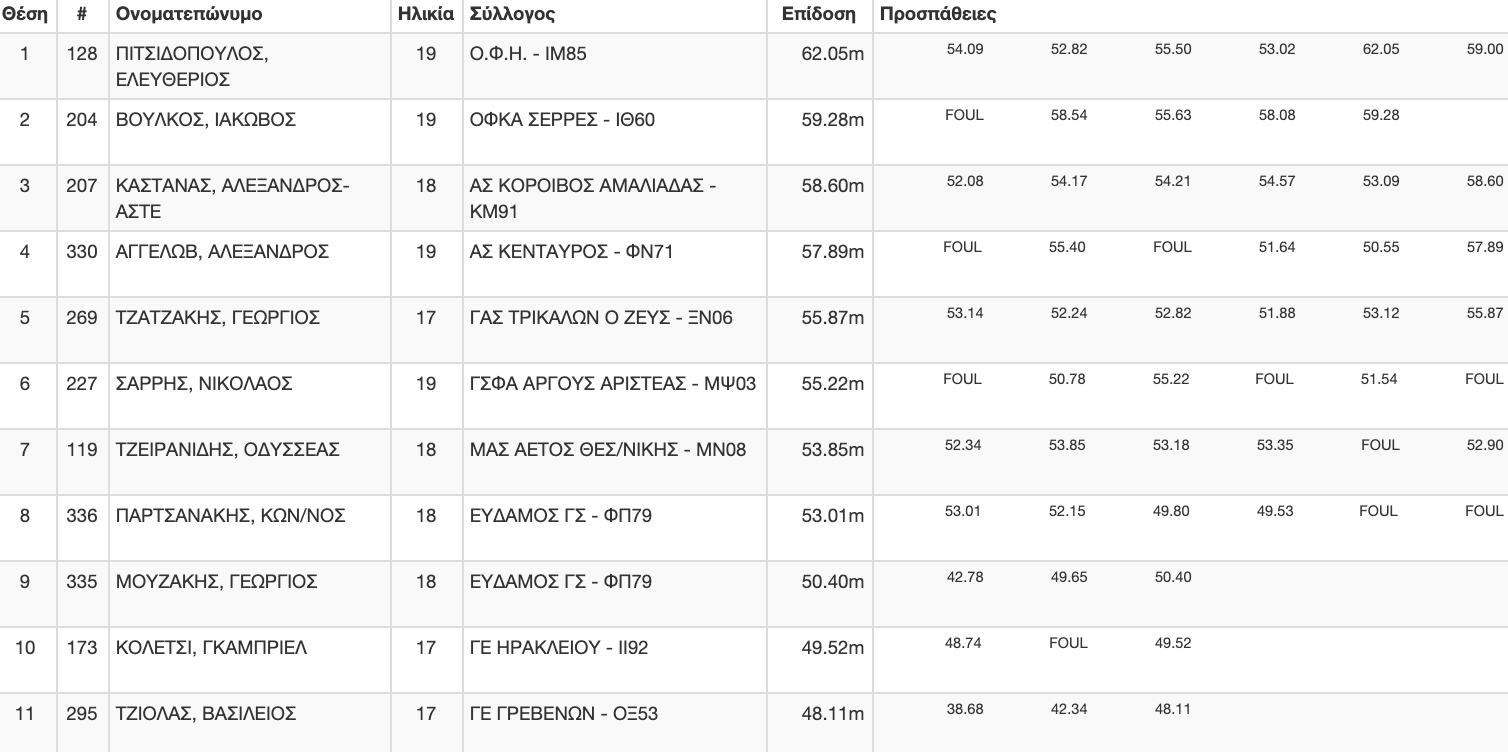
Task: Click the 57.89m result of ΑΓΓΕΛΩΒ
Action: [833, 252]
